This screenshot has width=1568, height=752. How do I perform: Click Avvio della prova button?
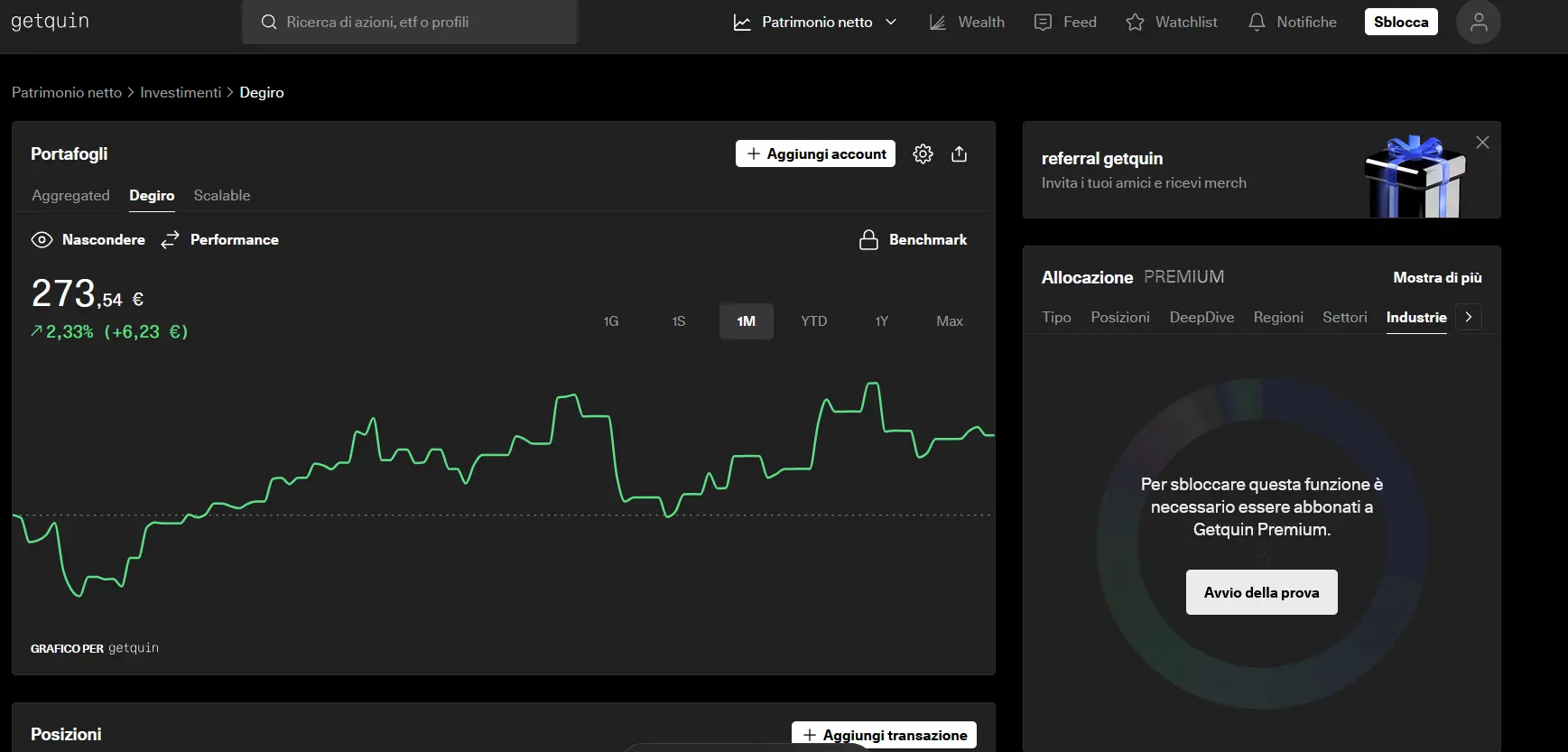pos(1262,592)
